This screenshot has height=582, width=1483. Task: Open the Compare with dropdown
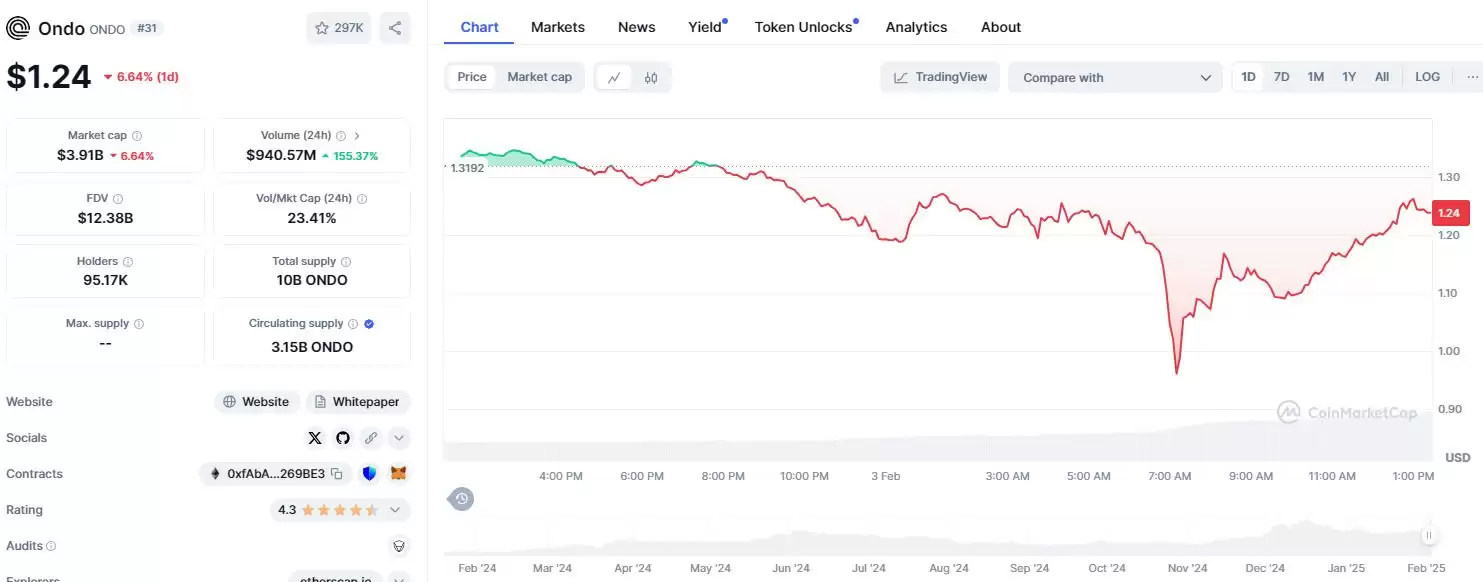[x=1115, y=77]
